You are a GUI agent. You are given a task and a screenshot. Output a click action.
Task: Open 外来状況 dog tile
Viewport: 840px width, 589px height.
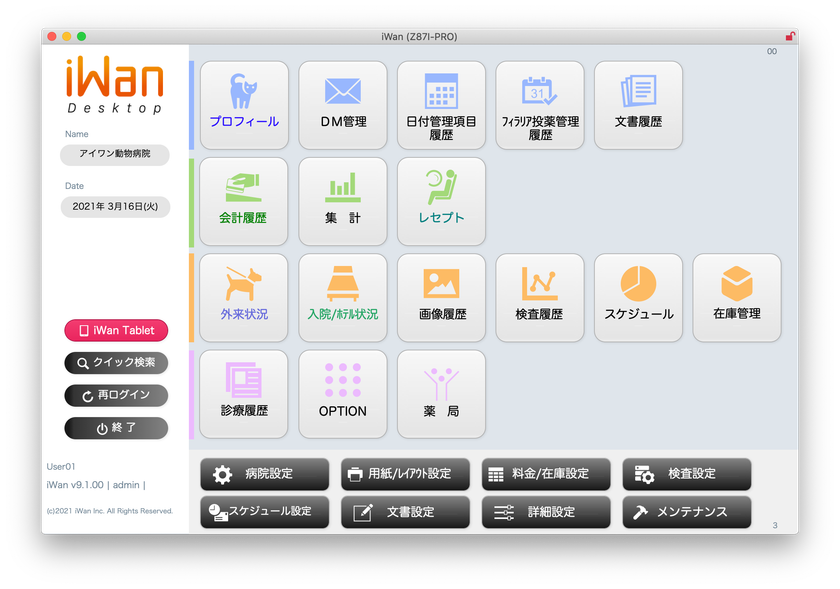244,298
